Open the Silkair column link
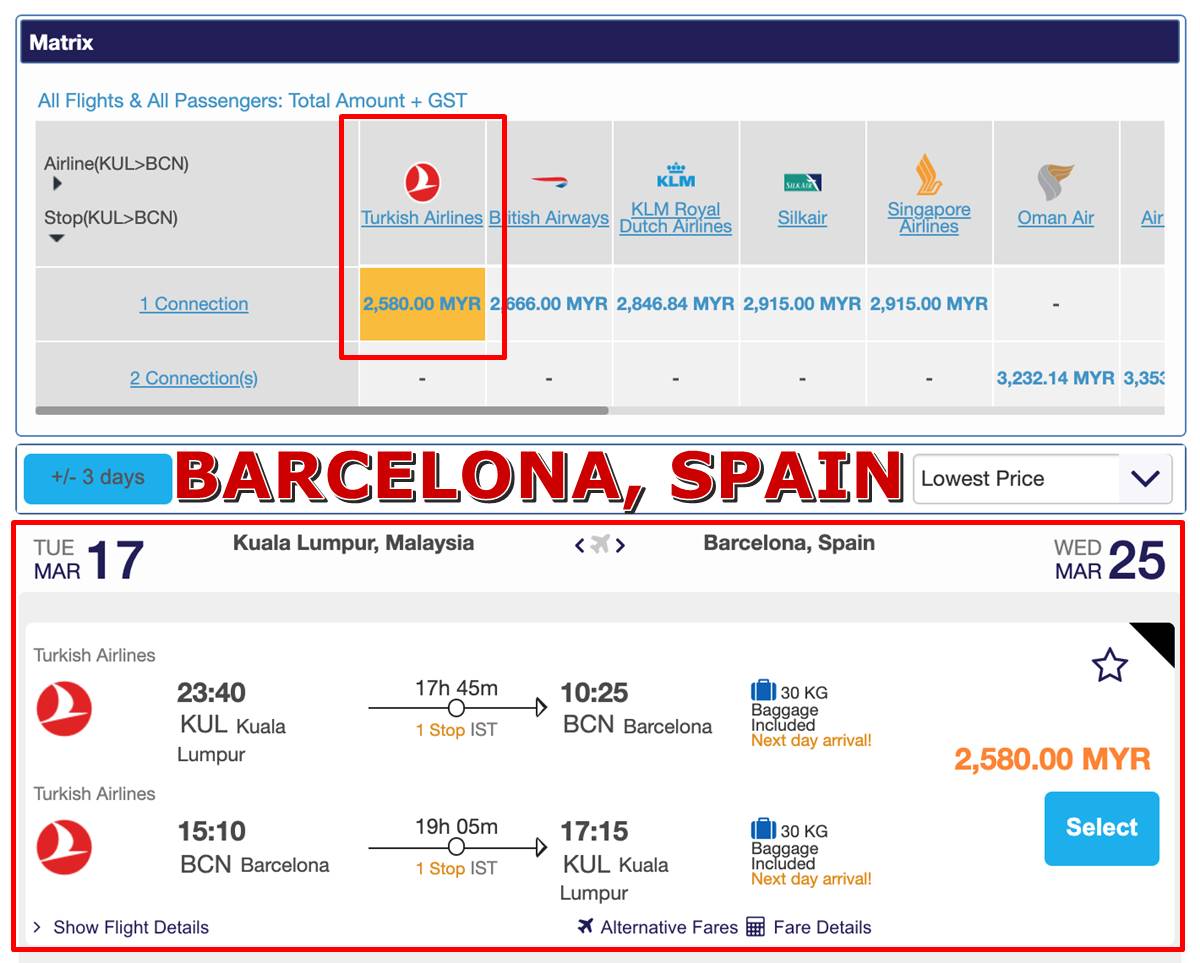Screen dimensions: 1200x963 (802, 218)
